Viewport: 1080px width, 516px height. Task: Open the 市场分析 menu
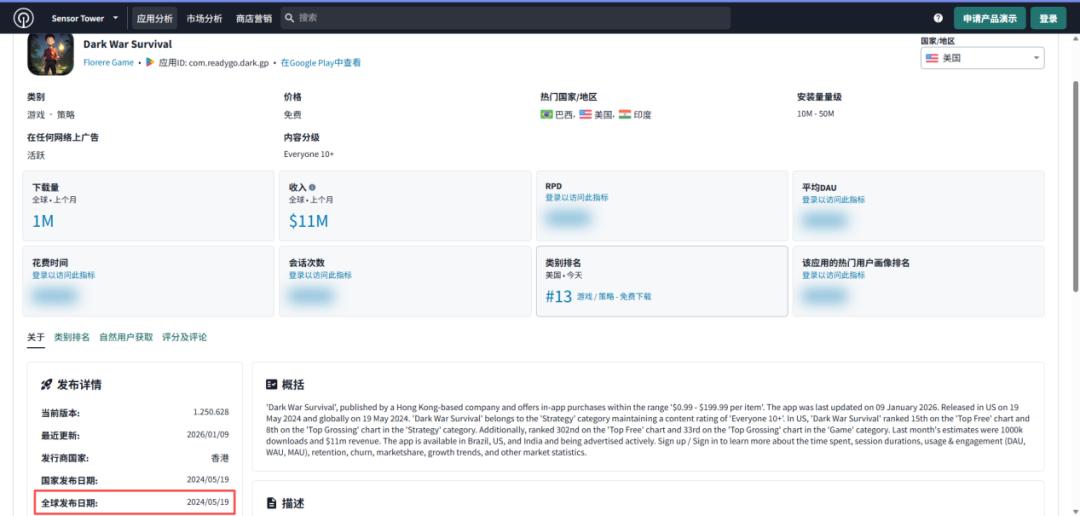click(204, 18)
